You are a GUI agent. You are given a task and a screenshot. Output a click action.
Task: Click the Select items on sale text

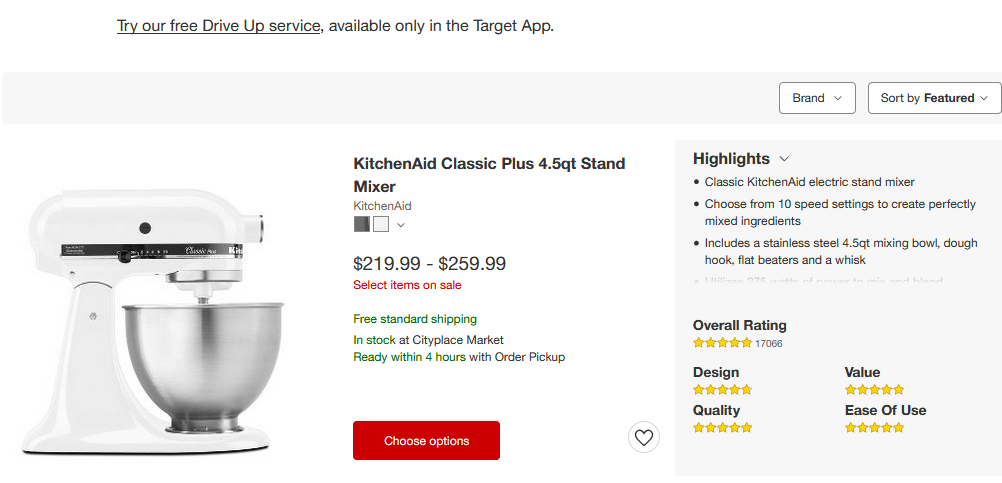click(407, 285)
